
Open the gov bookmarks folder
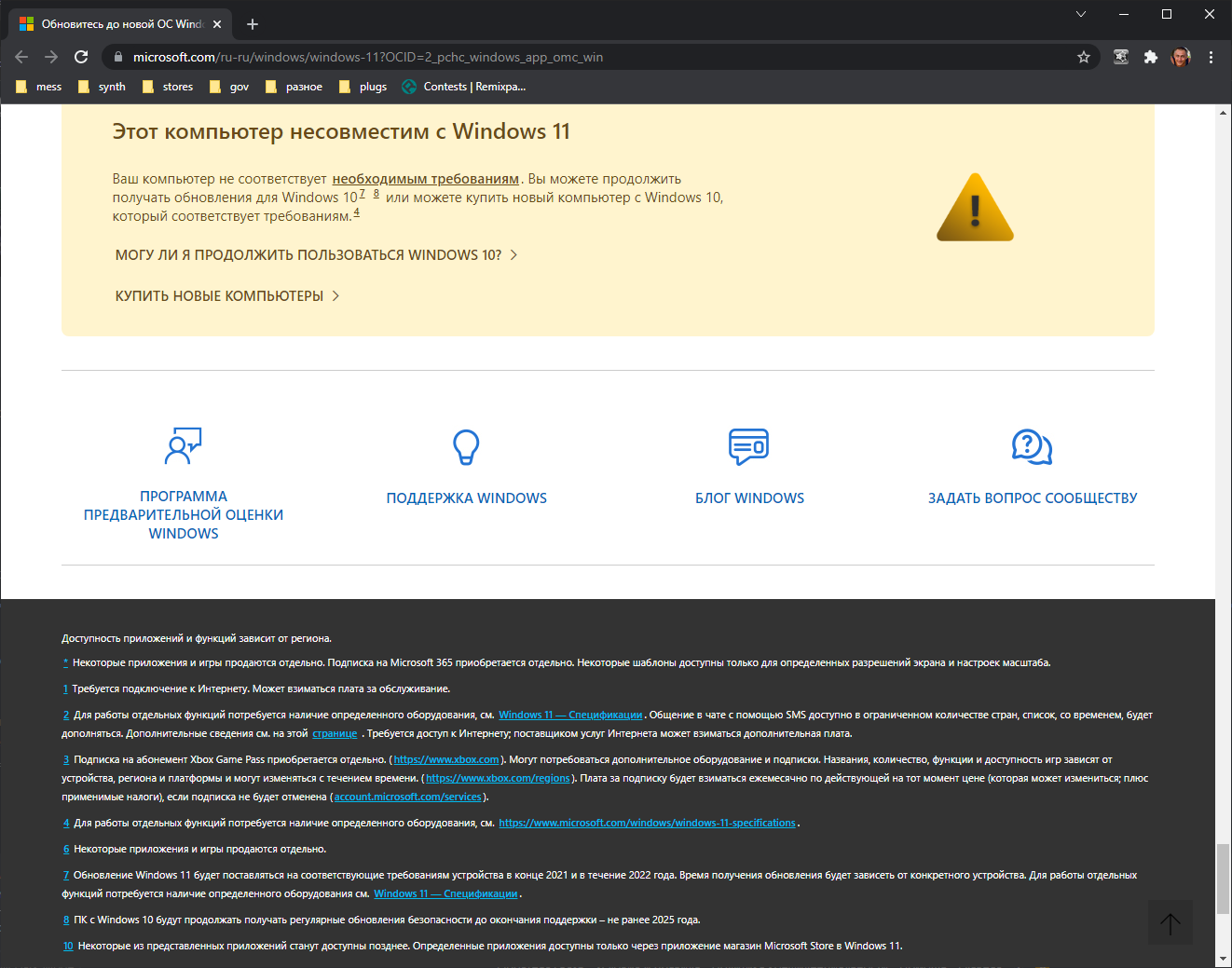pos(229,87)
